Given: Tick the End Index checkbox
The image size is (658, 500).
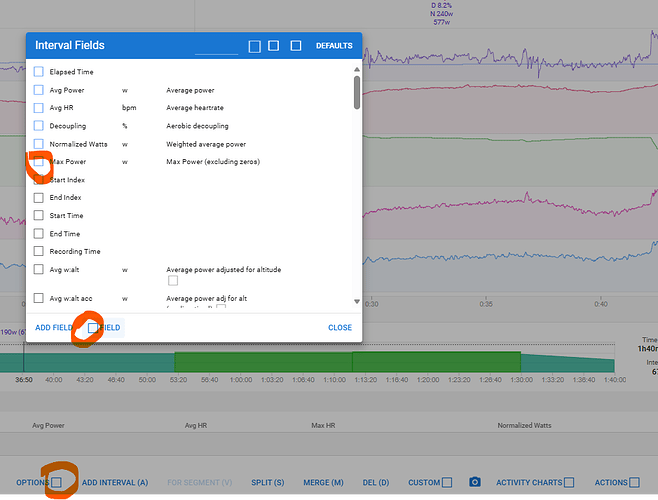Looking at the screenshot, I should point(39,197).
